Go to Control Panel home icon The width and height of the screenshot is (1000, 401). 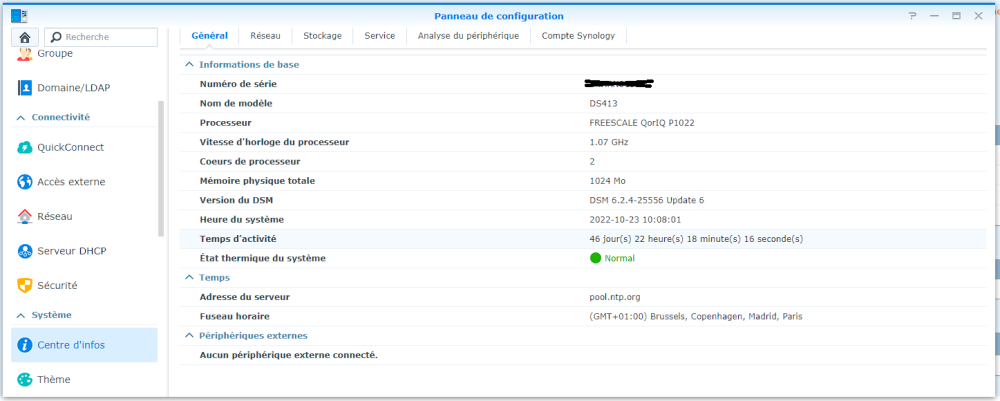point(26,37)
